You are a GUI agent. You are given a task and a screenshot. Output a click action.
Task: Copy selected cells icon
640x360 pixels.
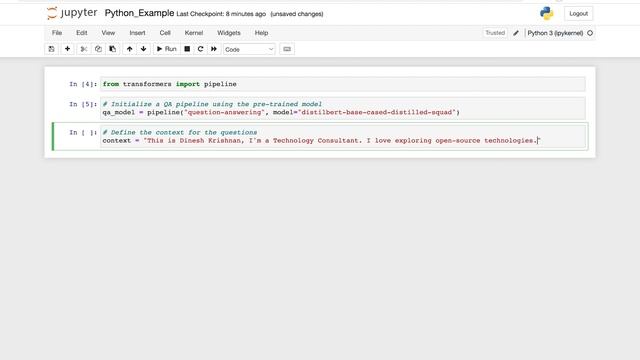coord(98,49)
